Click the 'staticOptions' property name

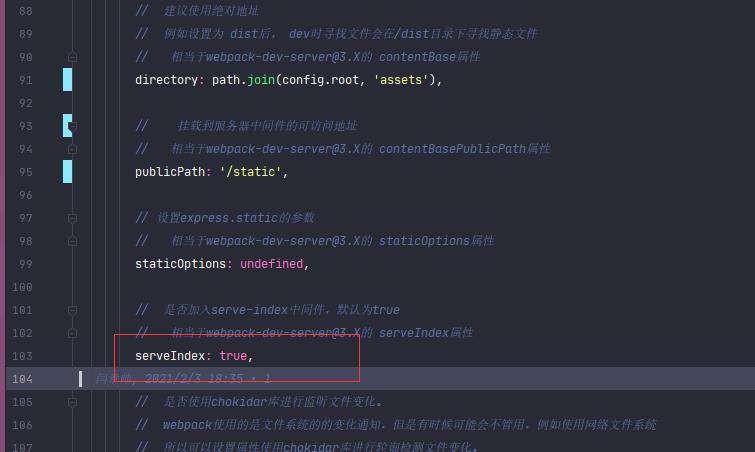click(180, 264)
